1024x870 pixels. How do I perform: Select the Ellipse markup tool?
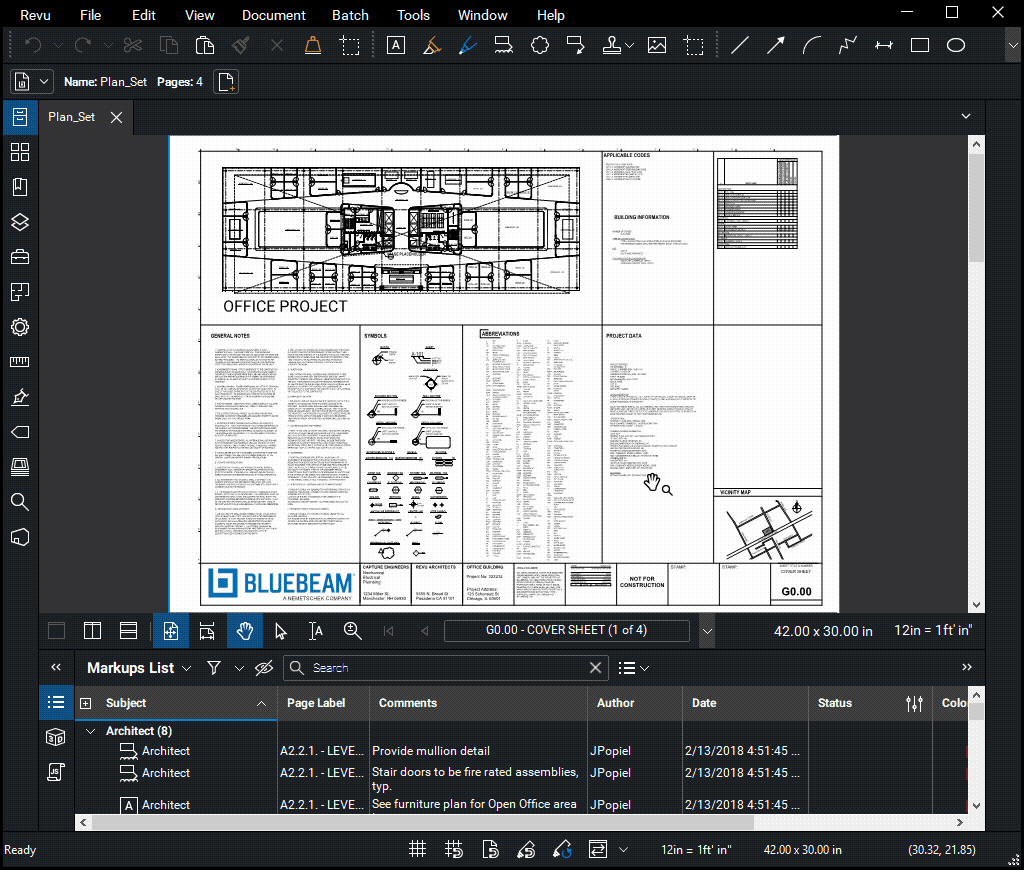tap(955, 44)
